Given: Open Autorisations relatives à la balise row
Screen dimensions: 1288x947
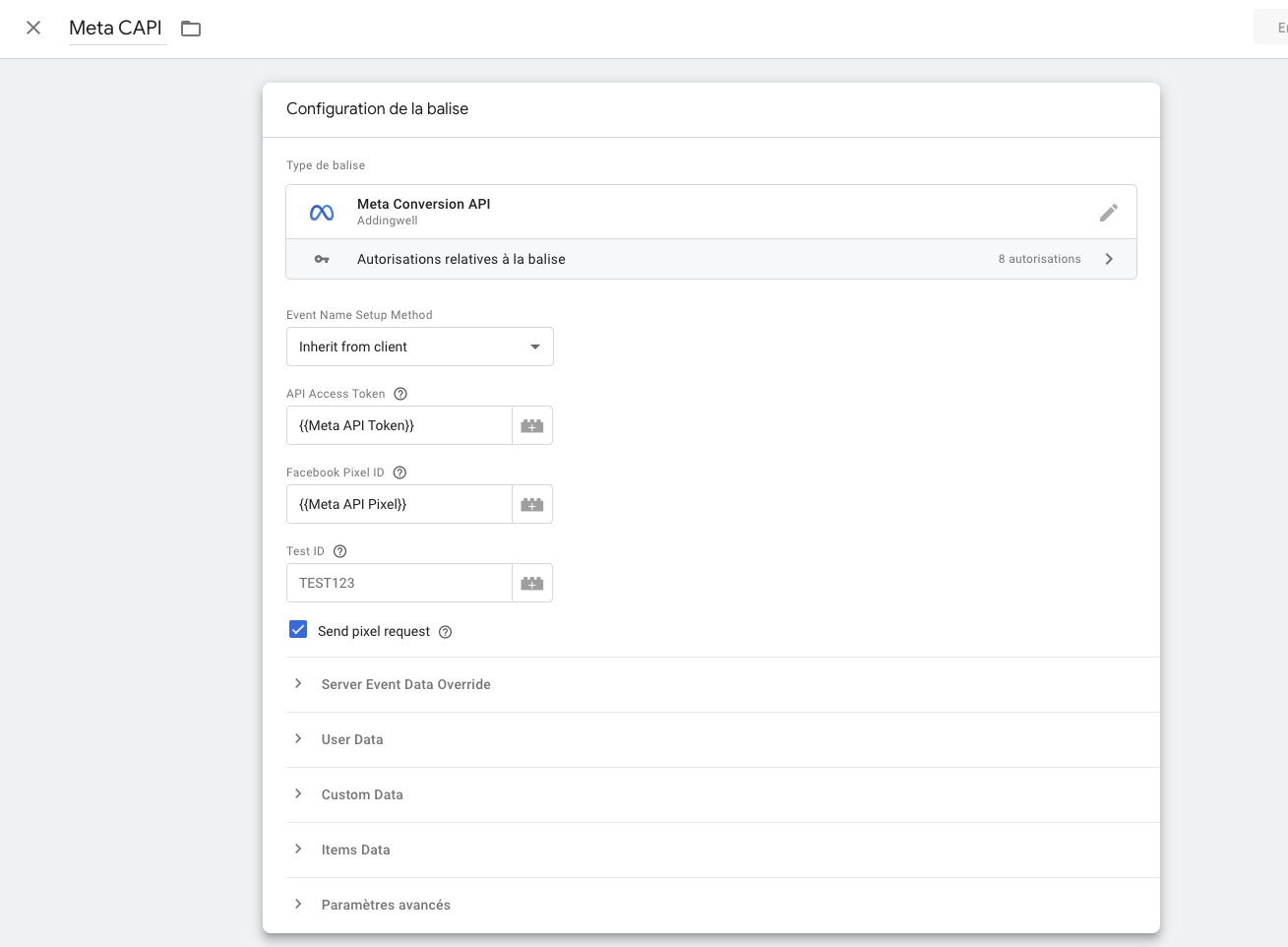Looking at the screenshot, I should point(711,259).
